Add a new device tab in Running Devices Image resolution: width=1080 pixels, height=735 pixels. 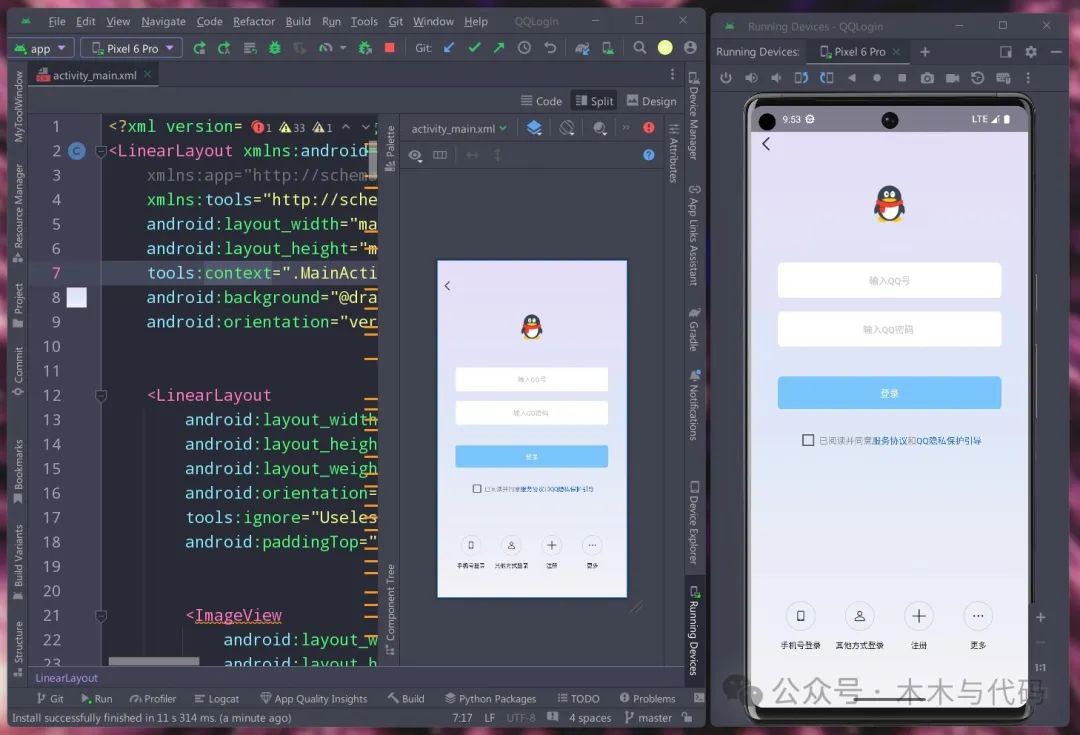925,52
